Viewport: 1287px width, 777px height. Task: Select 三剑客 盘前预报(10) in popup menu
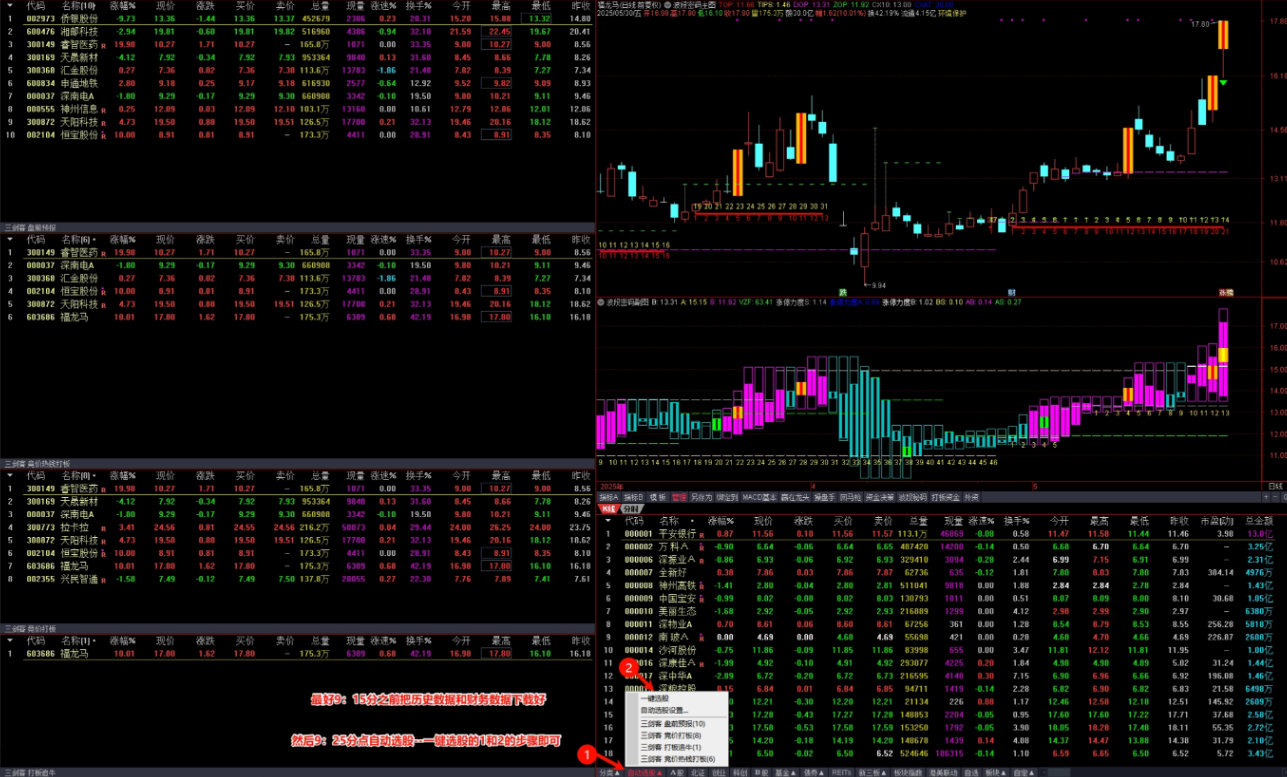click(672, 723)
